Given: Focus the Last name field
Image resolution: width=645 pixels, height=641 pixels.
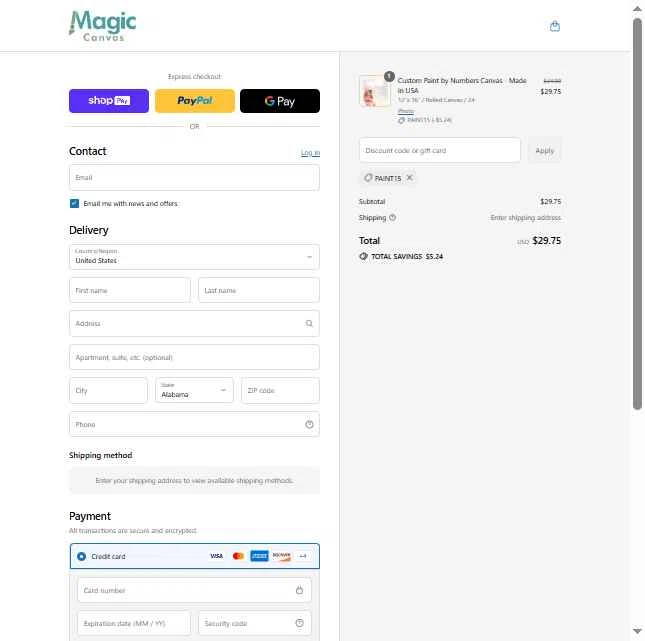Looking at the screenshot, I should (259, 290).
